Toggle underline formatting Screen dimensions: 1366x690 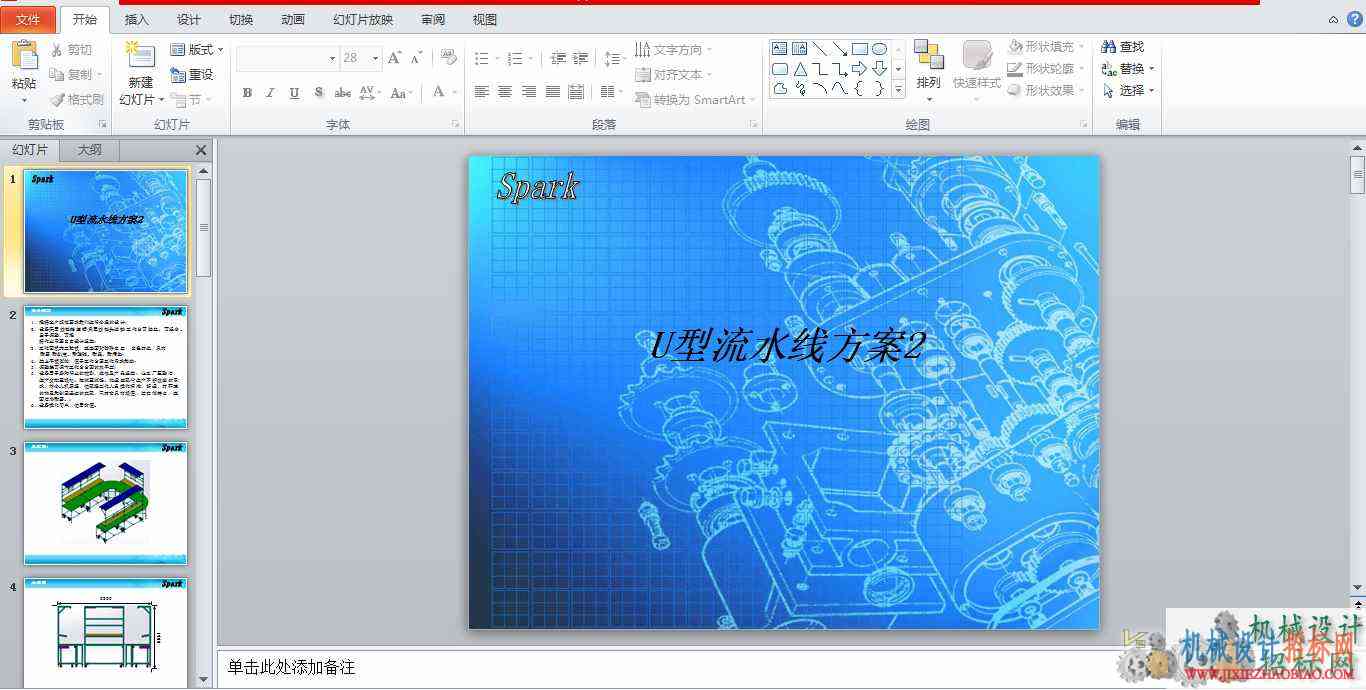point(294,93)
